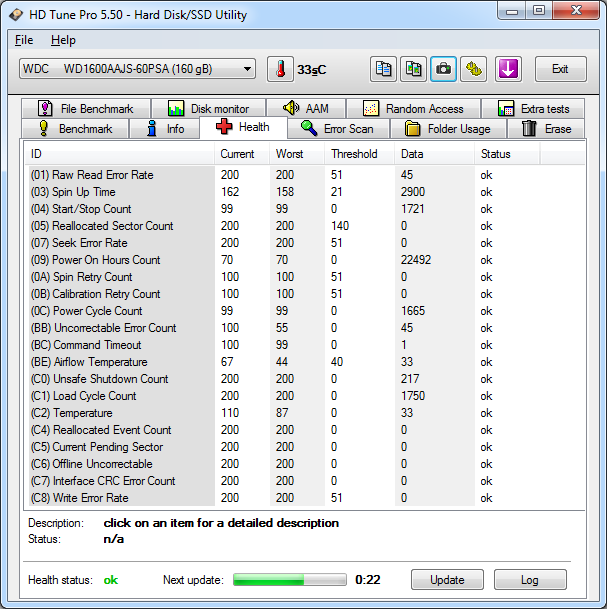Switch to the Benchmark tab

(x=75, y=129)
